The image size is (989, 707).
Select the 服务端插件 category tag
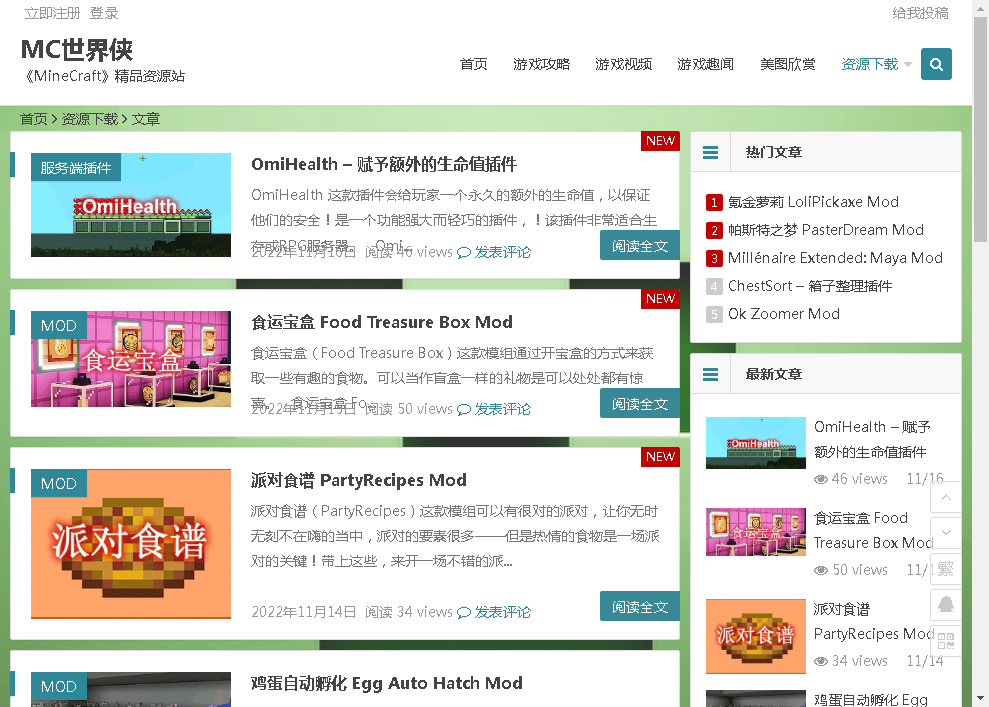tap(76, 168)
